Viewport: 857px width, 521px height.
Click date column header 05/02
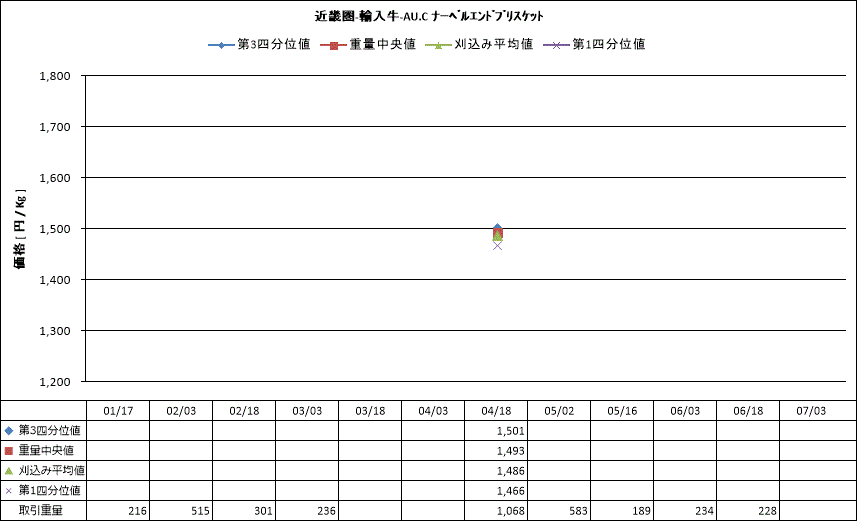559,411
